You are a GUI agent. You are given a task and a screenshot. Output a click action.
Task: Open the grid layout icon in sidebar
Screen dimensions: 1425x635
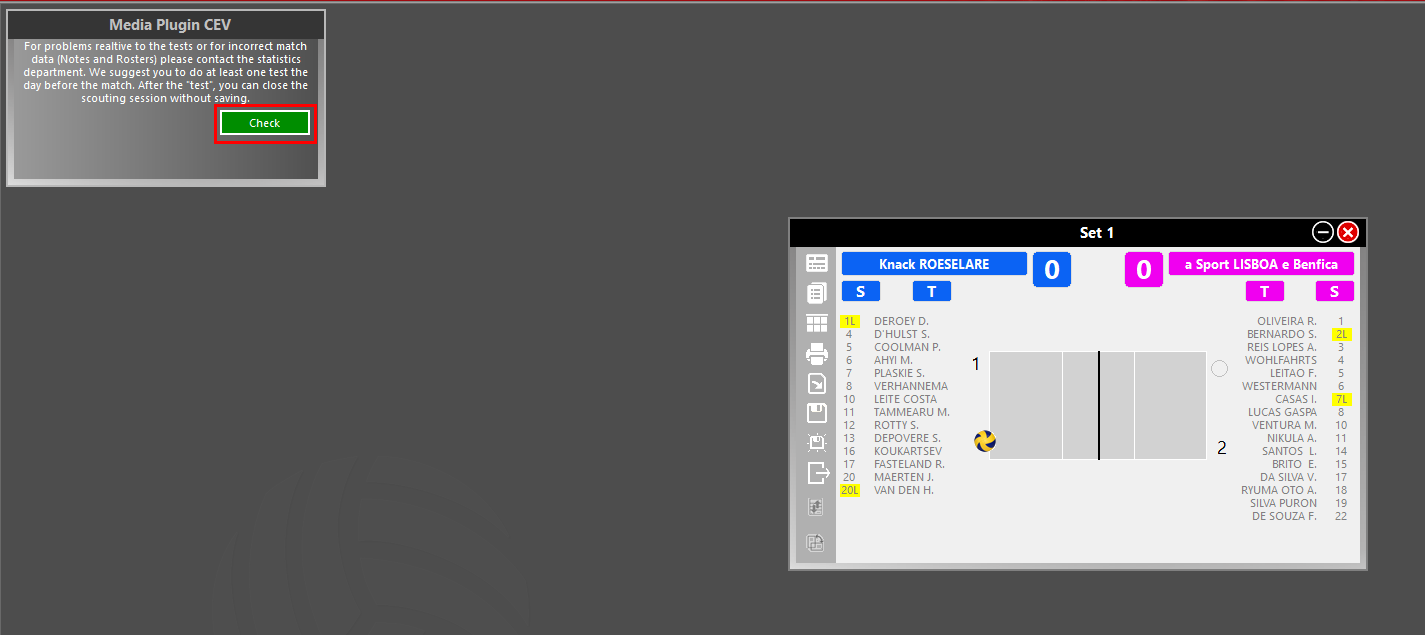(817, 323)
